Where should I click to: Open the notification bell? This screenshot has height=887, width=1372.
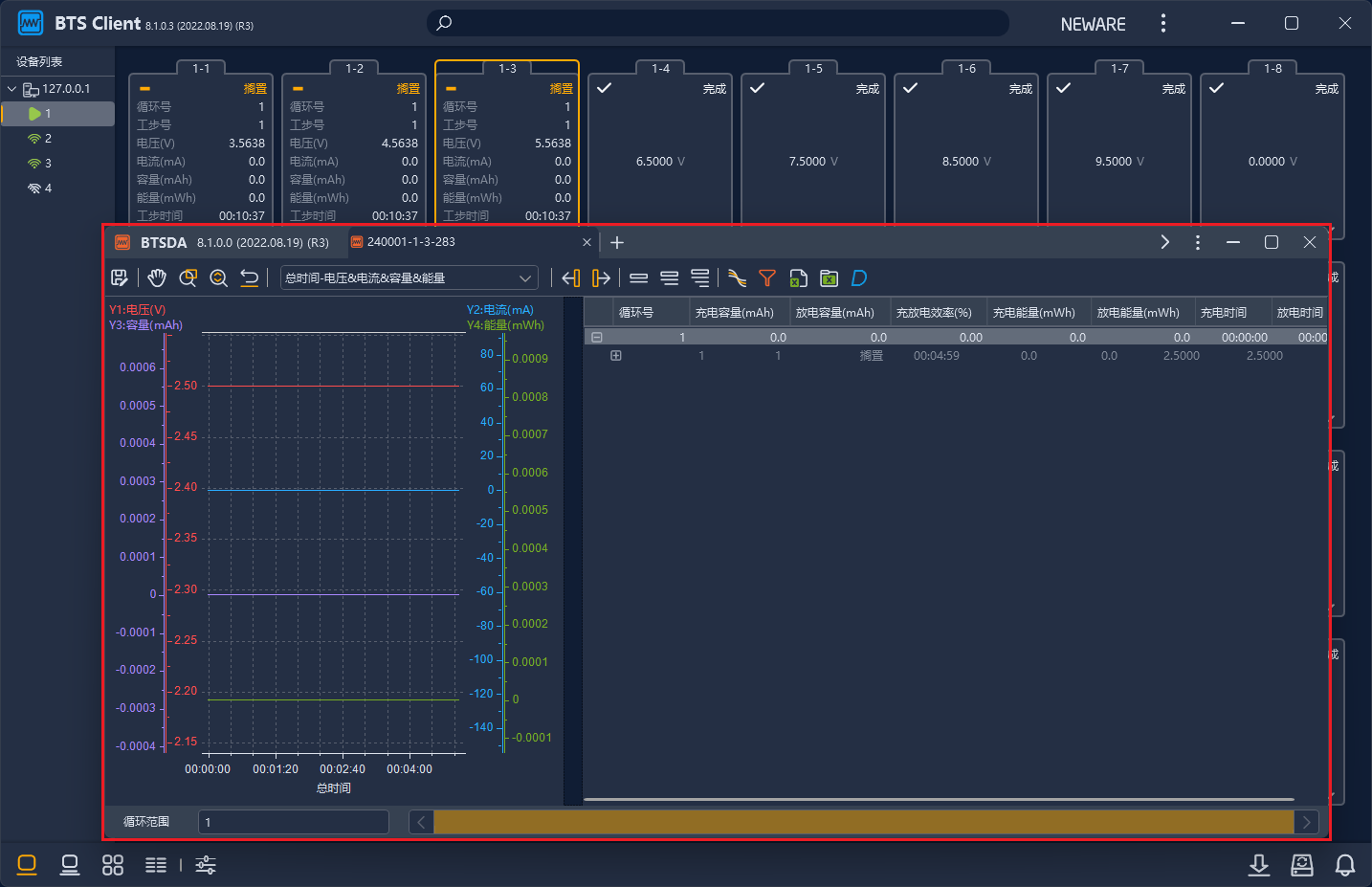pyautogui.click(x=1345, y=865)
